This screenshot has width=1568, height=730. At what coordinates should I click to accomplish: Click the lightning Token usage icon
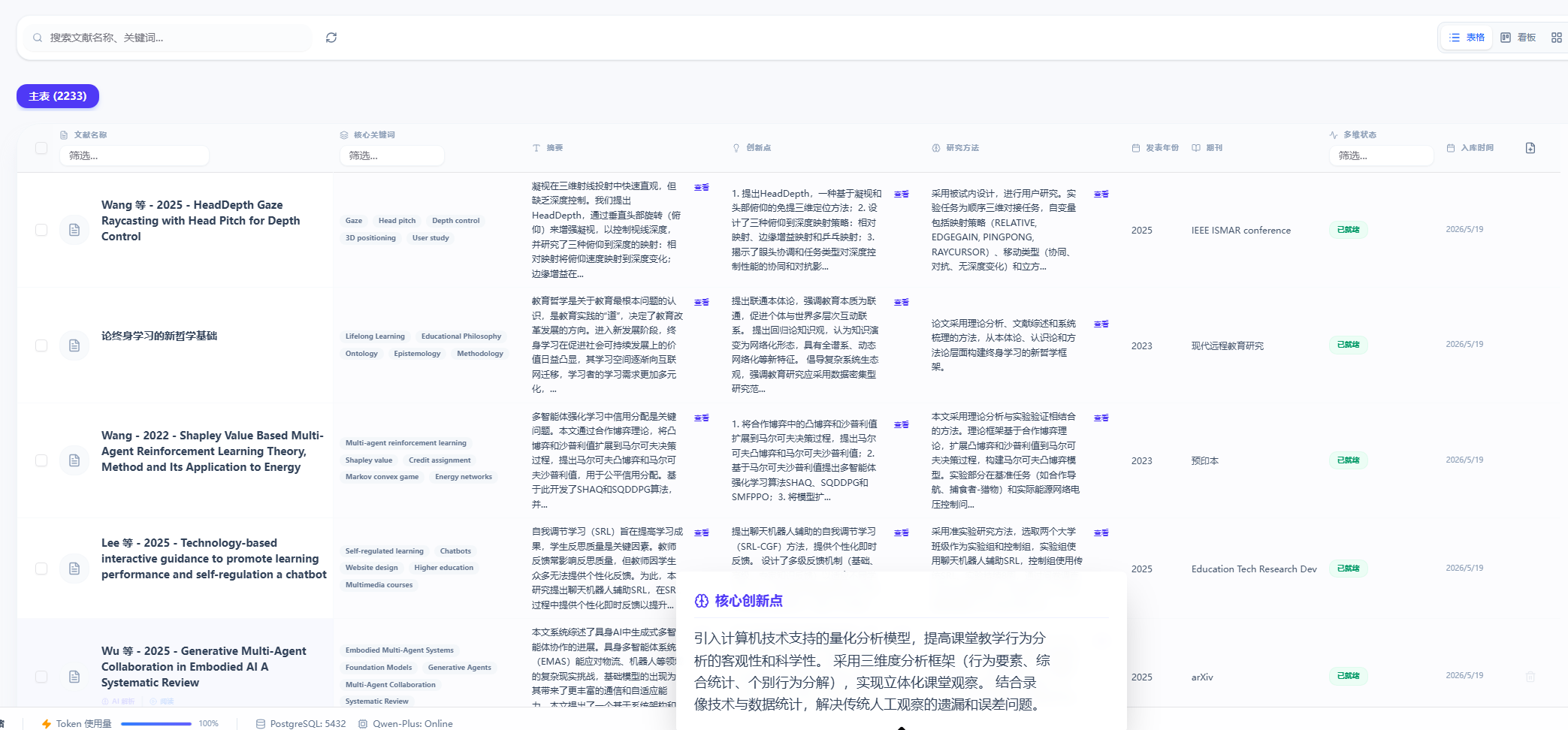point(47,724)
